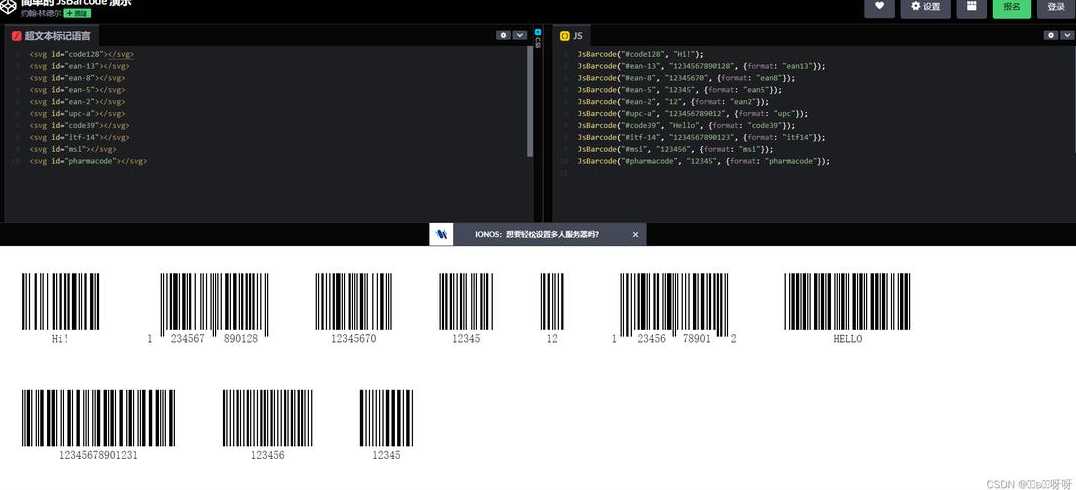Click HTML line svg id="ean-5"
Image resolution: width=1076 pixels, height=490 pixels.
(x=77, y=89)
